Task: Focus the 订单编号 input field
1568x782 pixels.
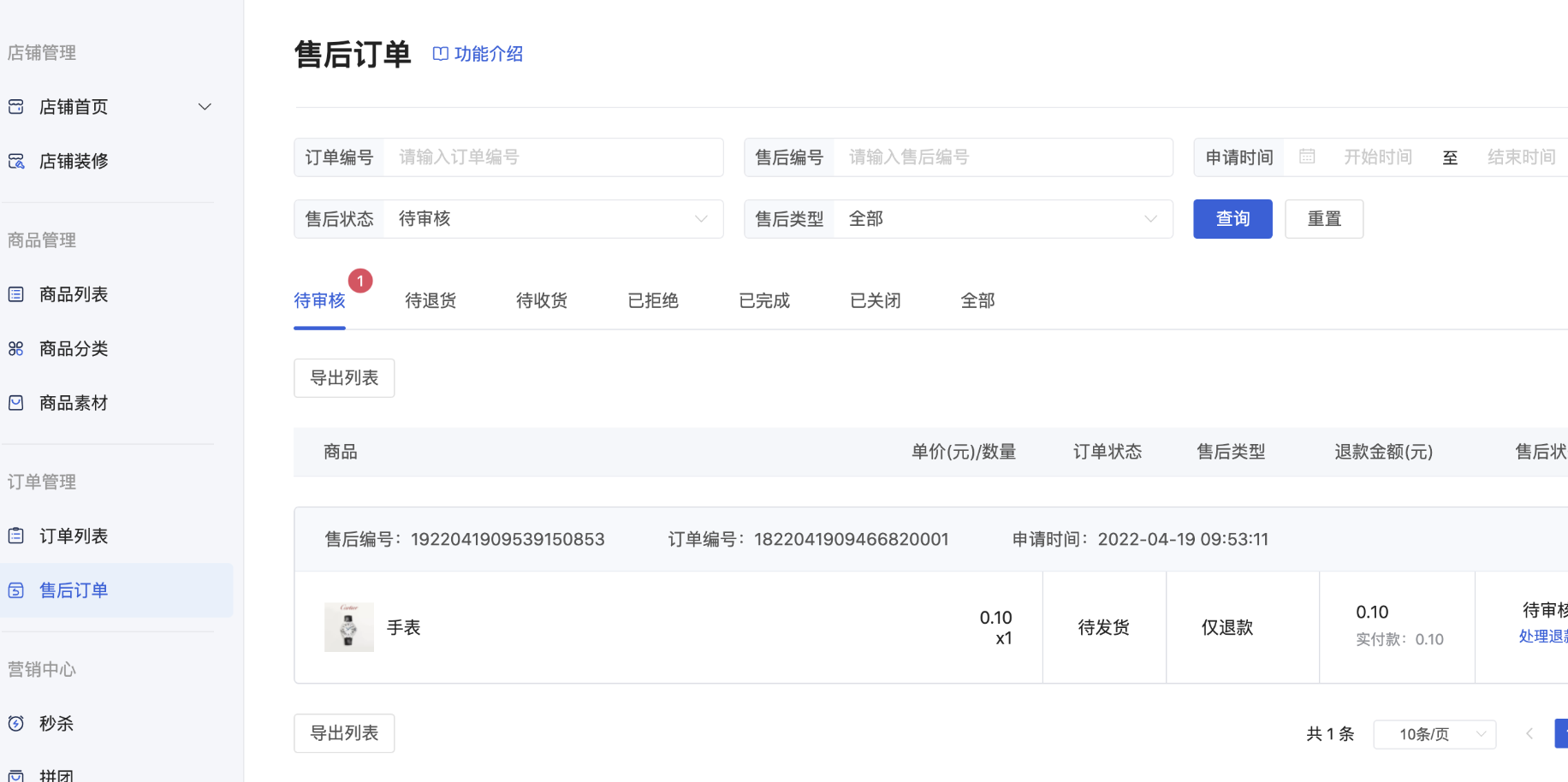Action: [553, 157]
